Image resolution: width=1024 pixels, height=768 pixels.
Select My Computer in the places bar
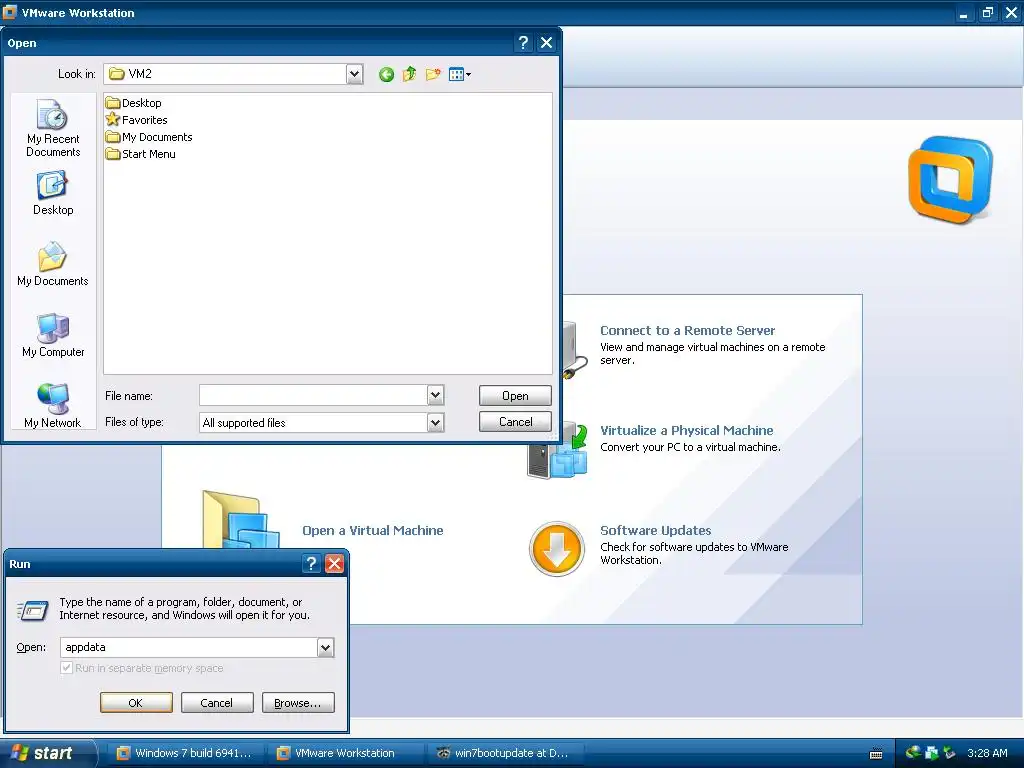(53, 335)
